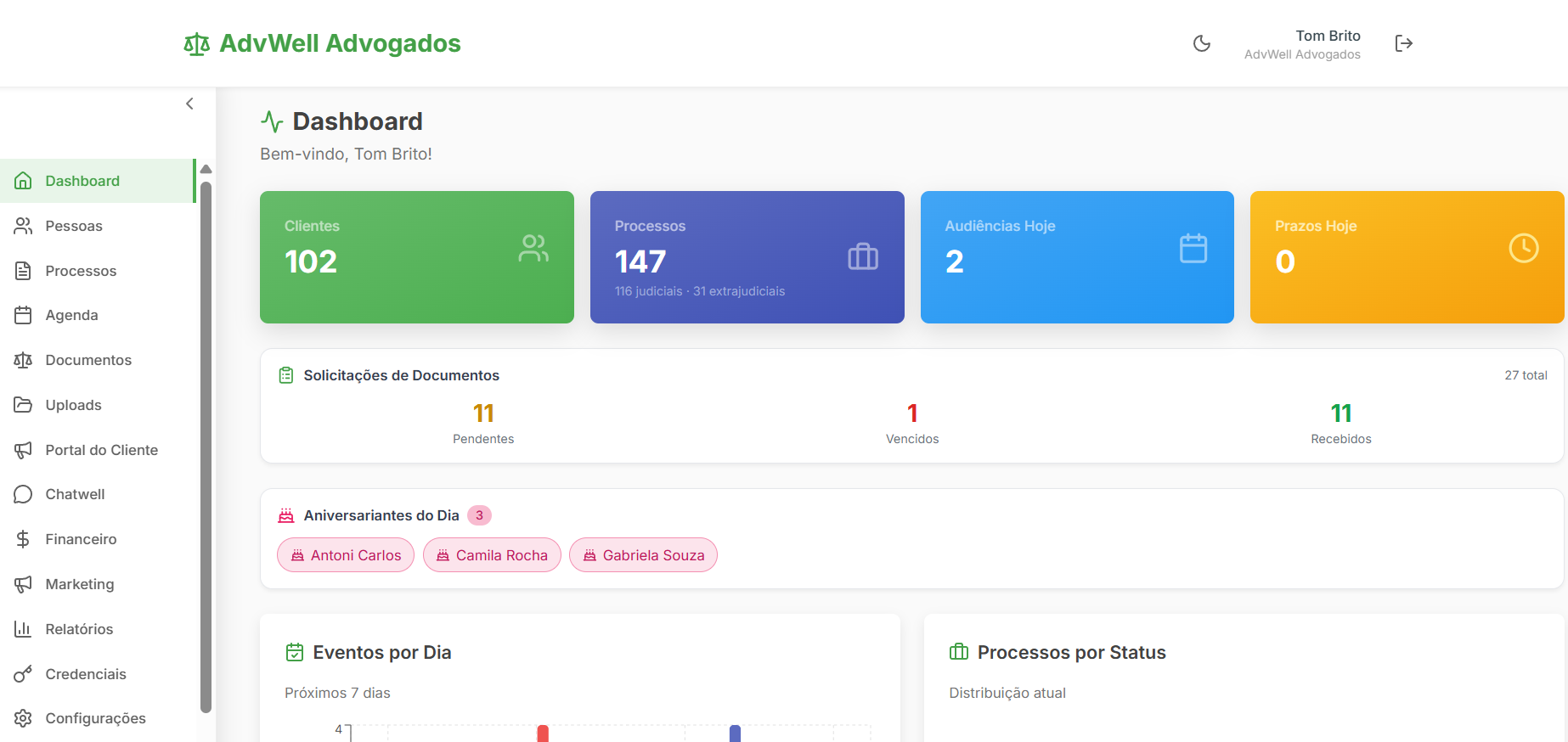Open the Pessoas menu item
The height and width of the screenshot is (742, 1568).
[98, 226]
